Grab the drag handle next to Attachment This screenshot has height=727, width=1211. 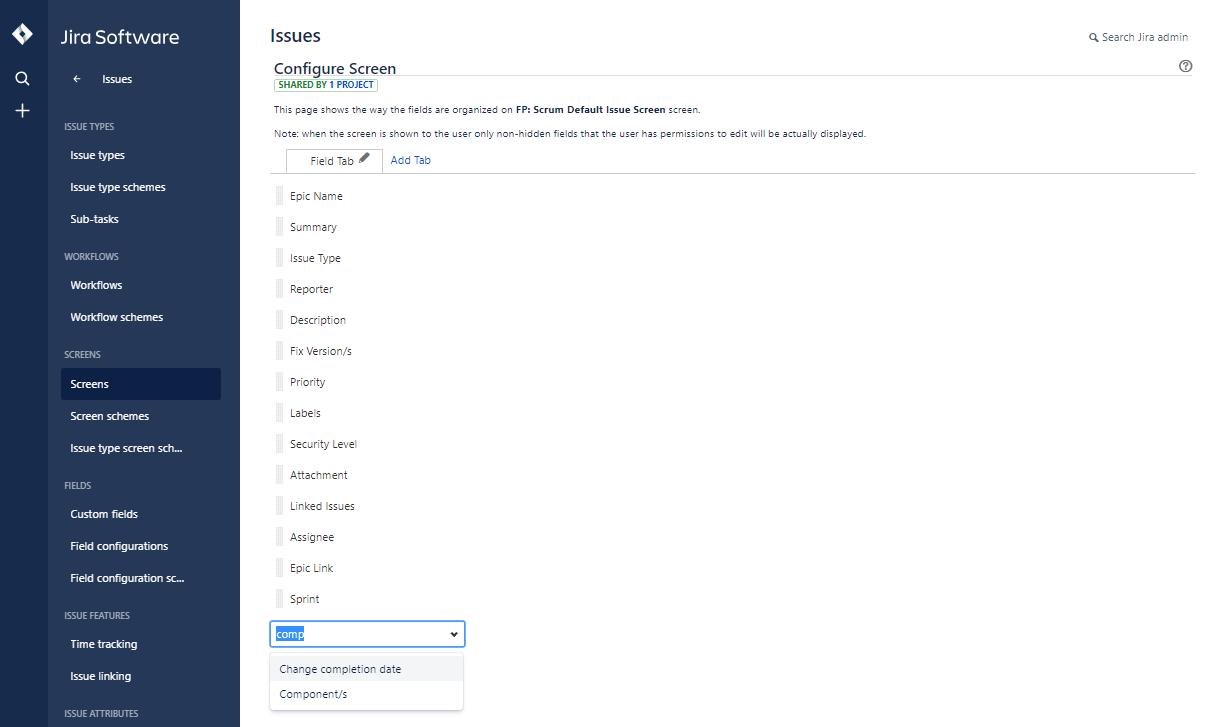[x=280, y=475]
